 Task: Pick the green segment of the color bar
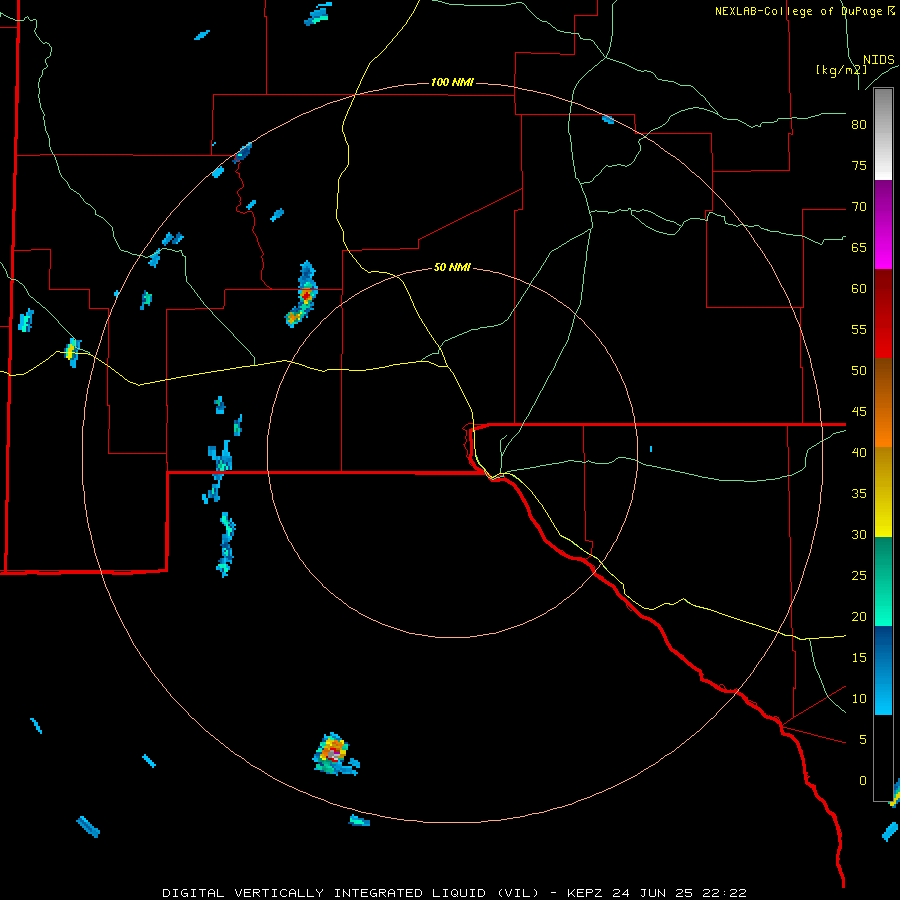pyautogui.click(x=883, y=581)
